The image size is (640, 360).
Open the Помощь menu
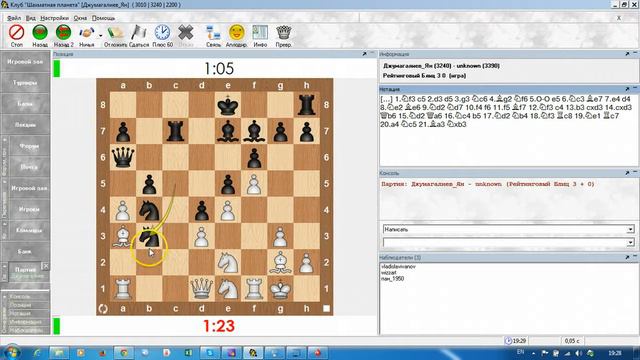click(103, 18)
